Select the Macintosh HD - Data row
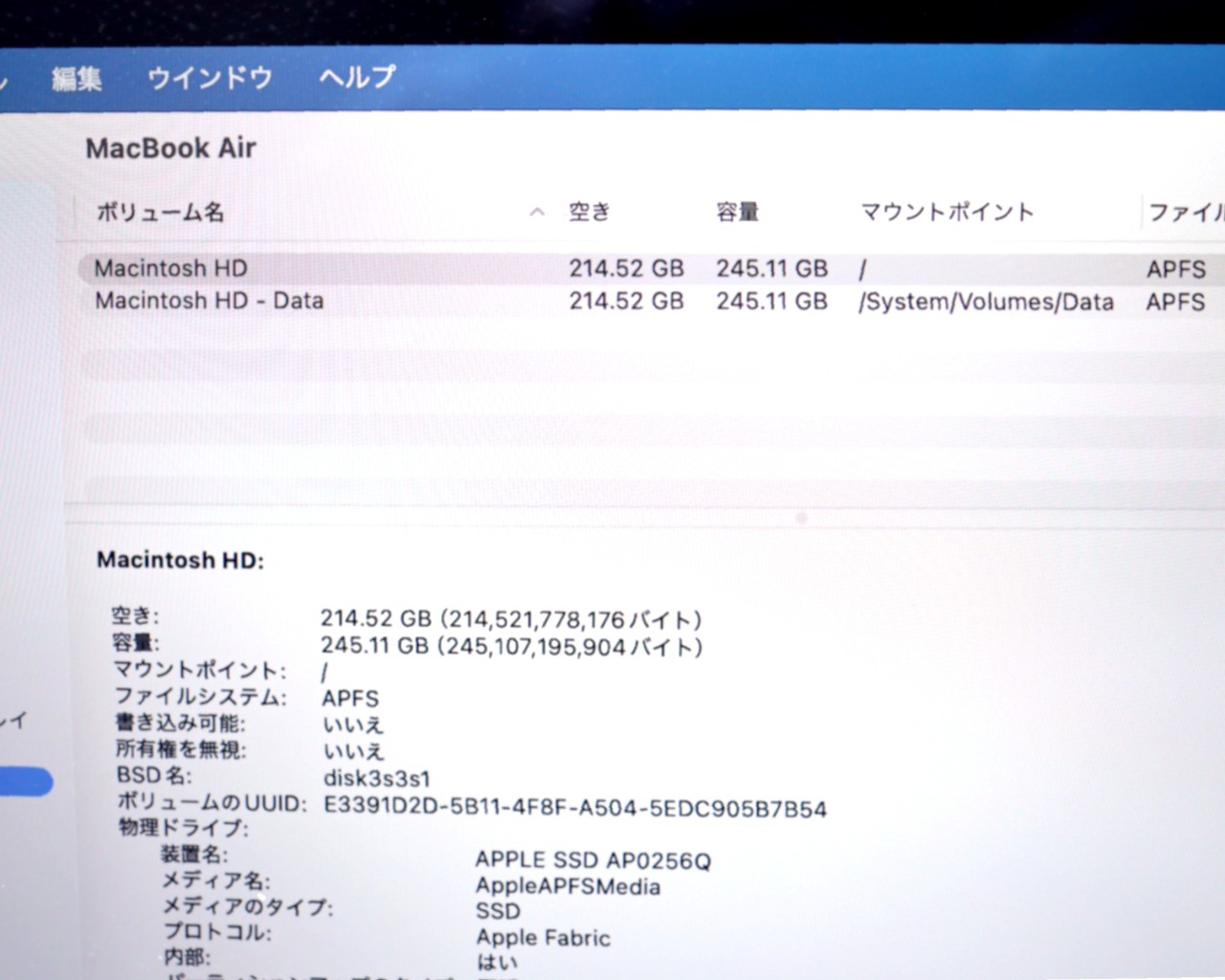Screen dimensions: 1225x980 [210, 301]
